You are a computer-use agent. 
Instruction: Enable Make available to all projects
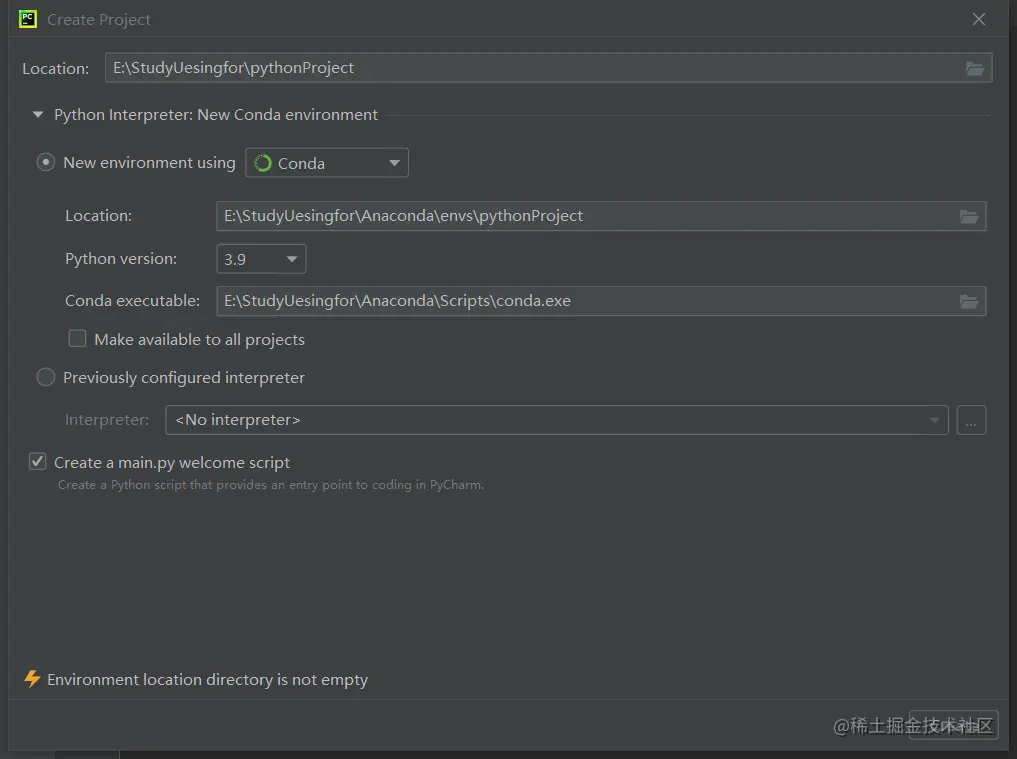(x=77, y=339)
